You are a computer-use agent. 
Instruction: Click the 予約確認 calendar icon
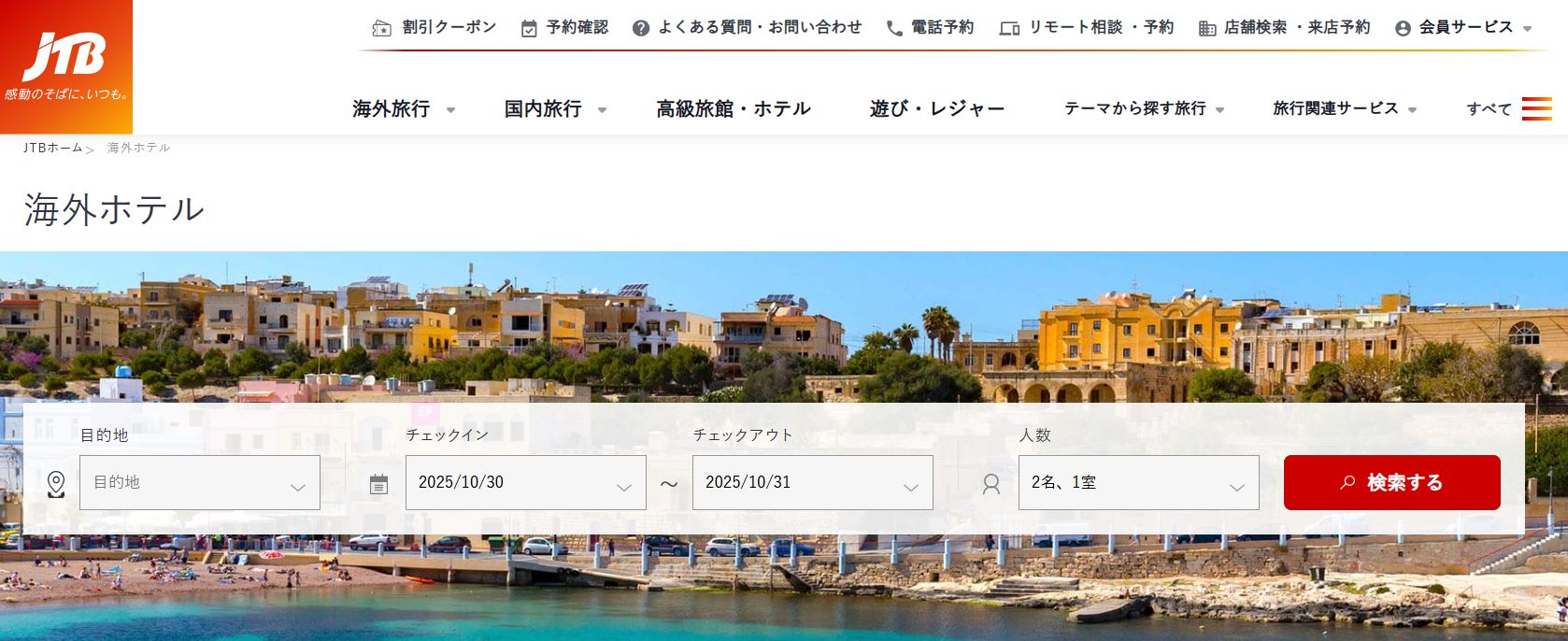click(529, 28)
